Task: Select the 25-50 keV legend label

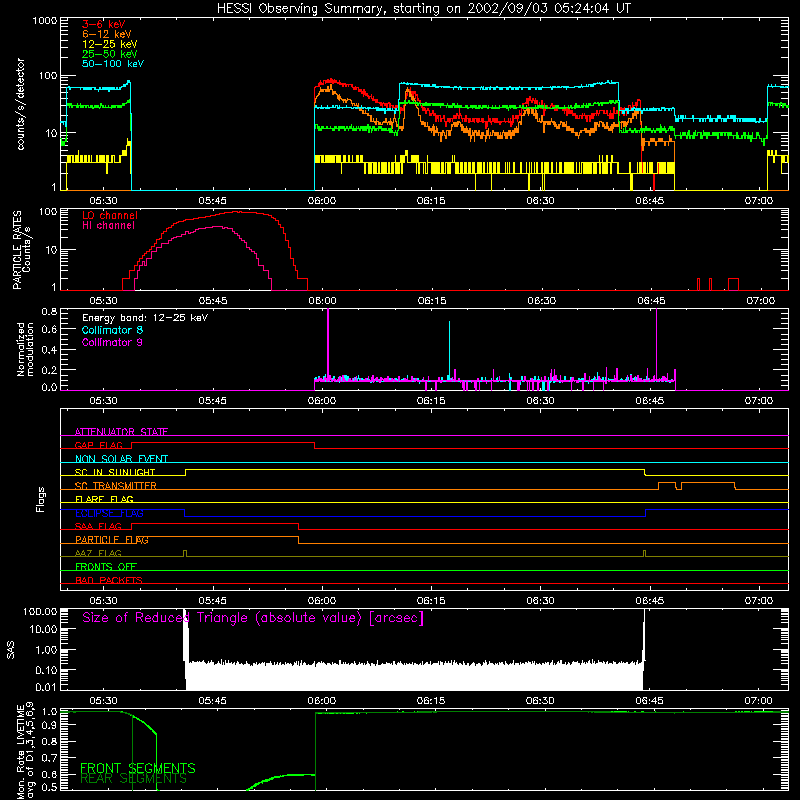Action: point(110,54)
